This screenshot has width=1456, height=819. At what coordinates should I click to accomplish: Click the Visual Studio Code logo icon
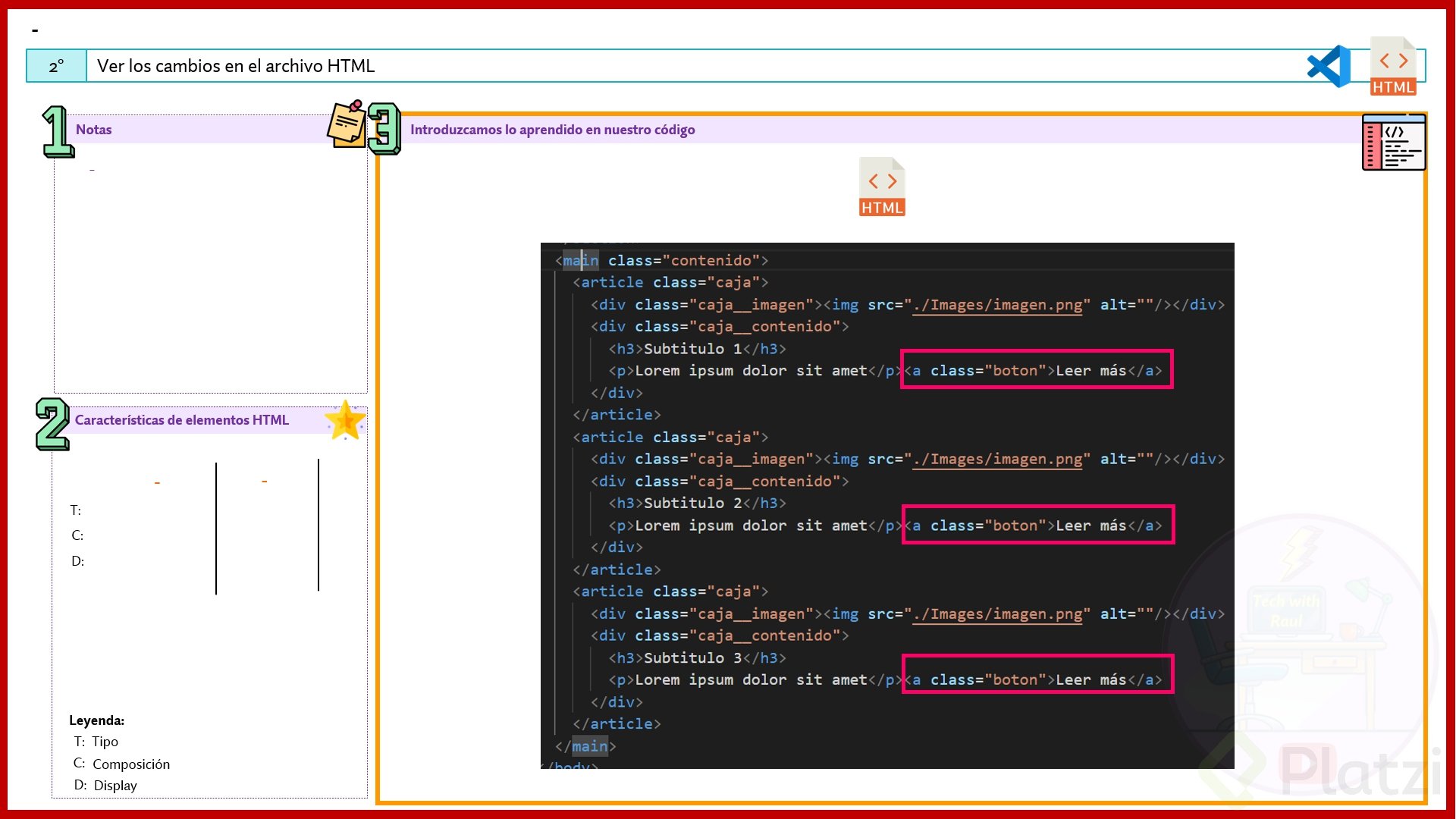click(x=1329, y=66)
